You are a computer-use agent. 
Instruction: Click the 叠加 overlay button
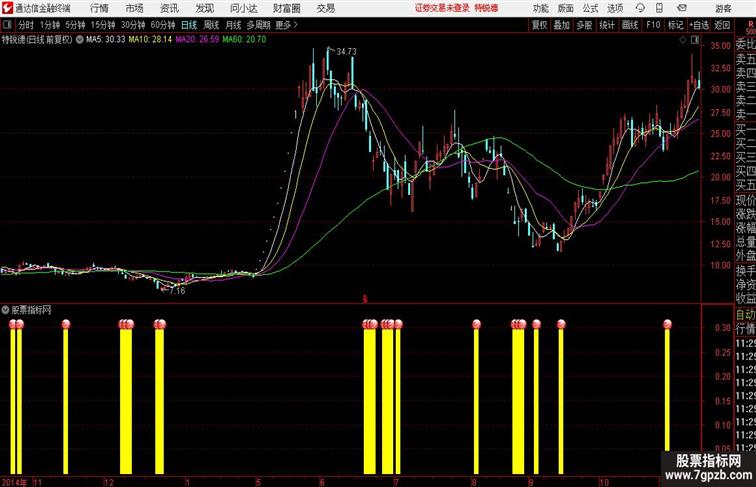(562, 25)
